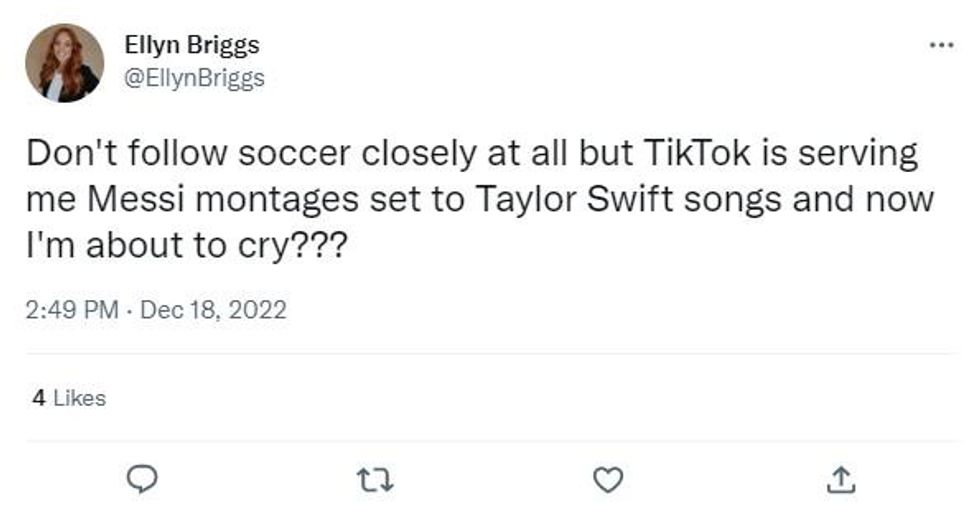View Ellyn Briggs' profile photo
This screenshot has height=516, width=980.
pyautogui.click(x=65, y=63)
